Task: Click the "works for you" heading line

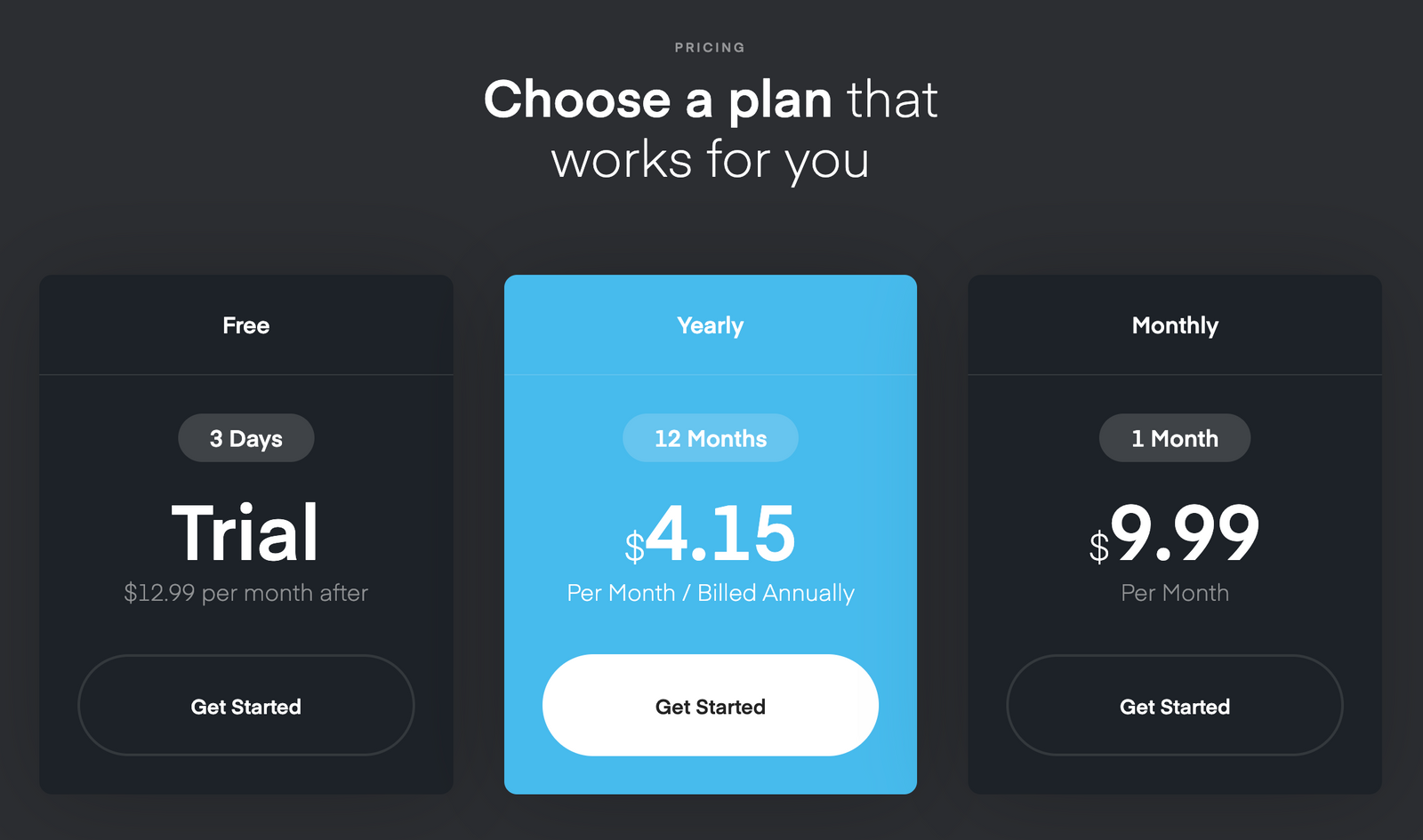Action: (x=710, y=160)
